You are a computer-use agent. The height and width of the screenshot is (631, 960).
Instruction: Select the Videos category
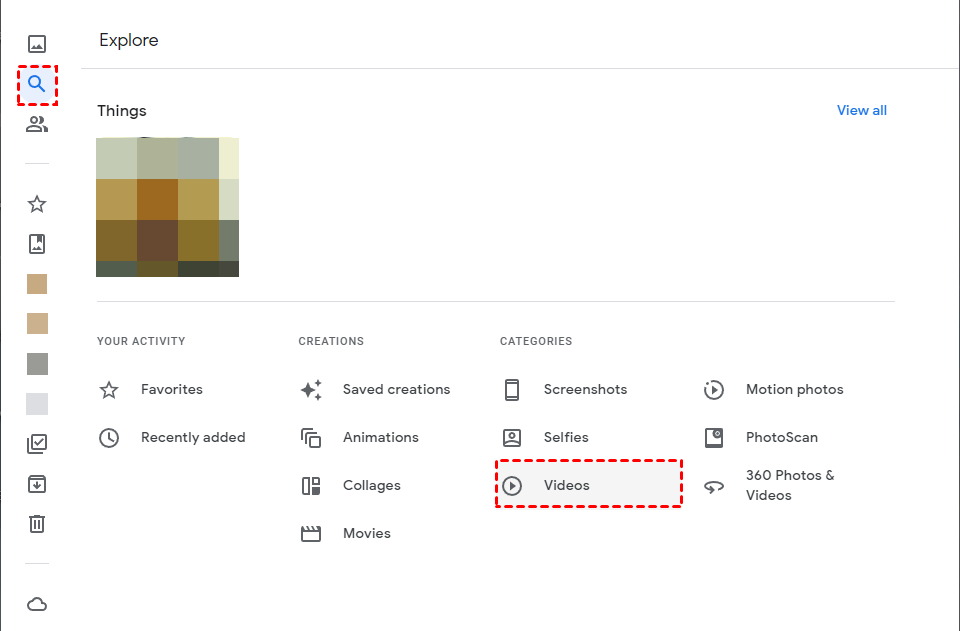point(566,485)
